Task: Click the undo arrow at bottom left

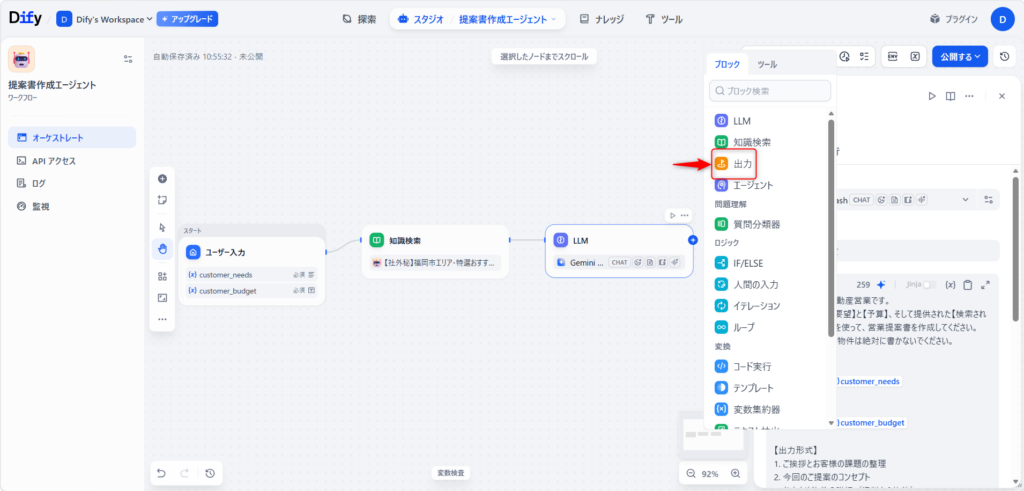Action: tap(161, 473)
